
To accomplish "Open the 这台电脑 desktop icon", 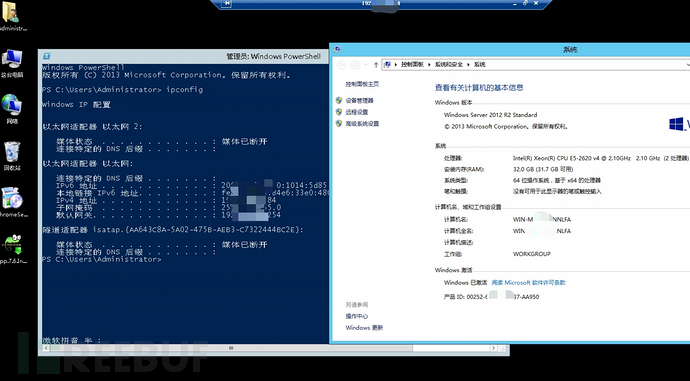I will pos(12,63).
